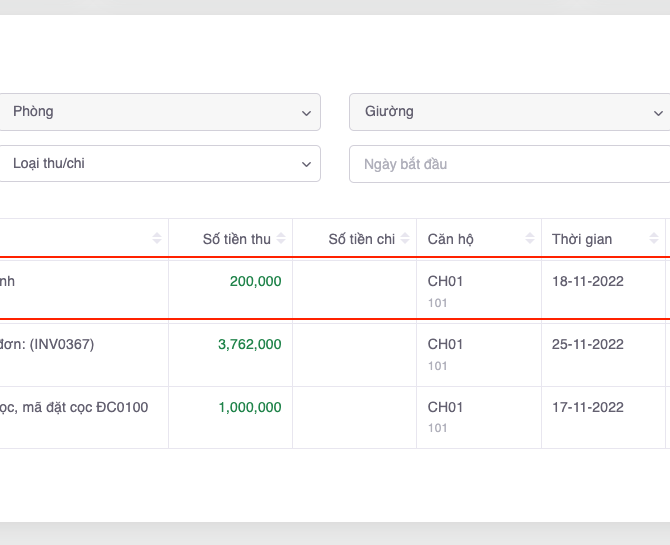Select the 3,762,000 amount cell
This screenshot has height=545, width=670.
pyautogui.click(x=250, y=345)
